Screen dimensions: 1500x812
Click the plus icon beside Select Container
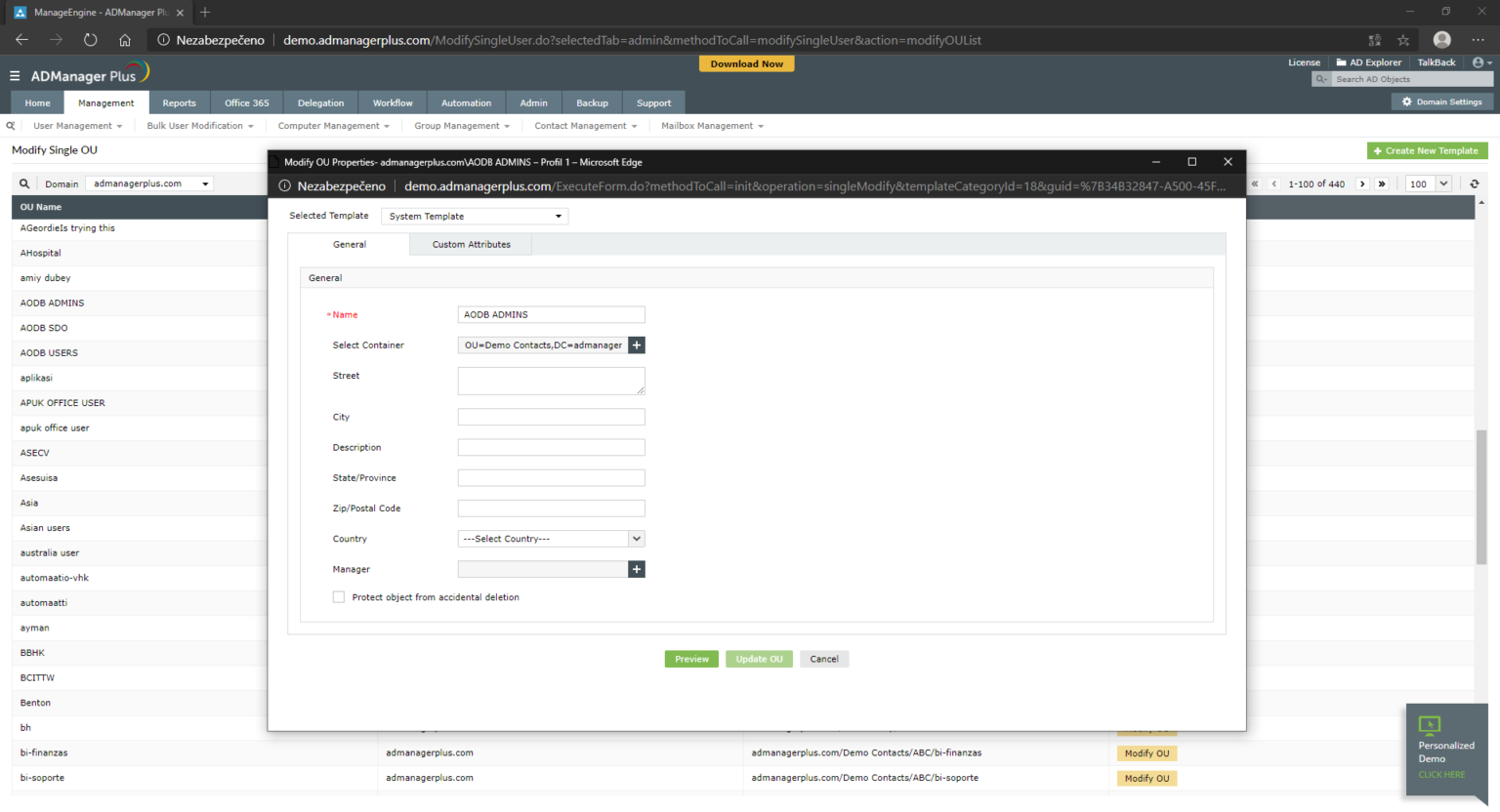tap(637, 345)
